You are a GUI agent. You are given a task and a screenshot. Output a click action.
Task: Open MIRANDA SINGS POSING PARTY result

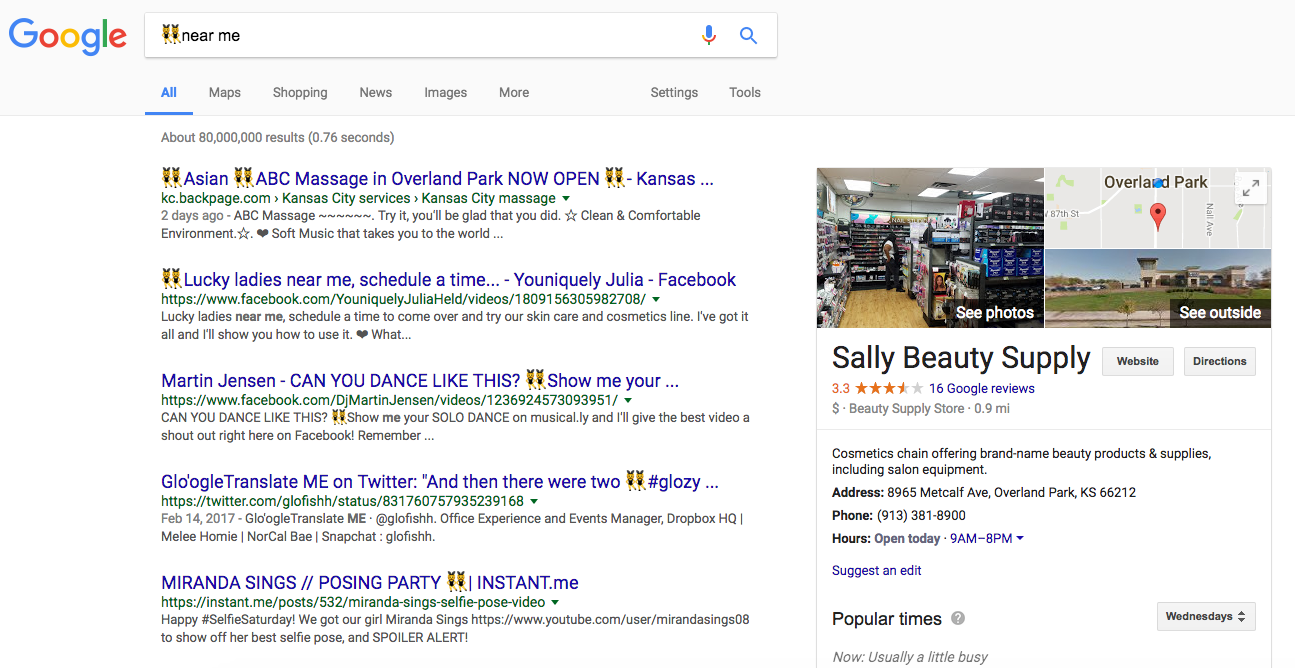click(x=370, y=583)
